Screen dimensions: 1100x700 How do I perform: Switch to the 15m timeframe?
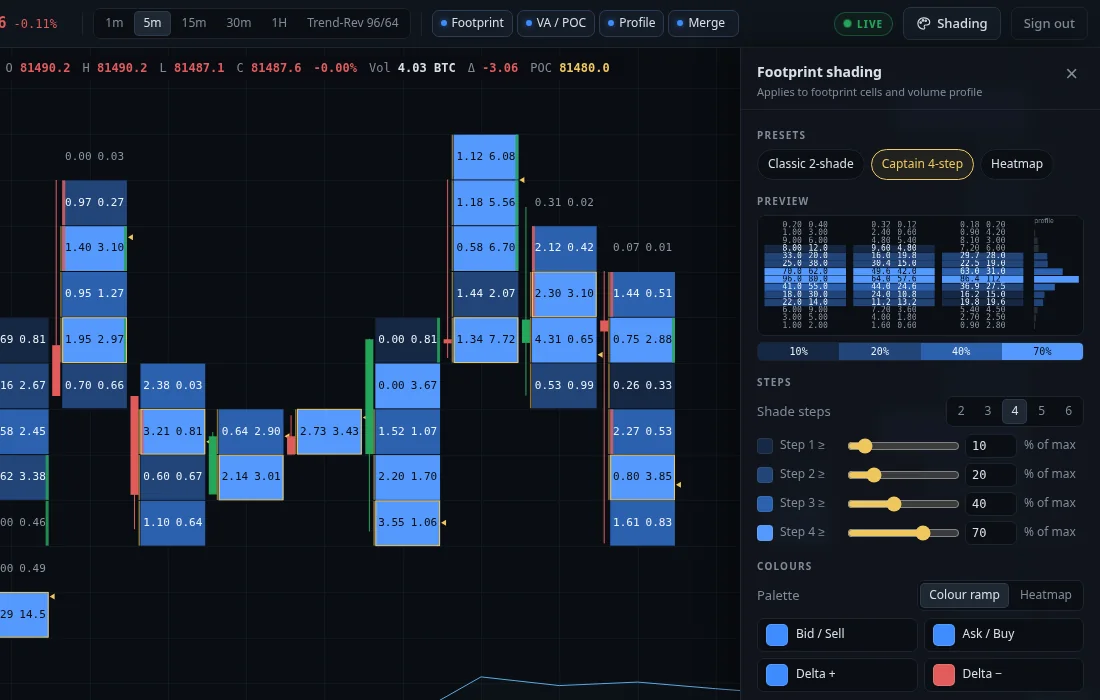[x=194, y=22]
